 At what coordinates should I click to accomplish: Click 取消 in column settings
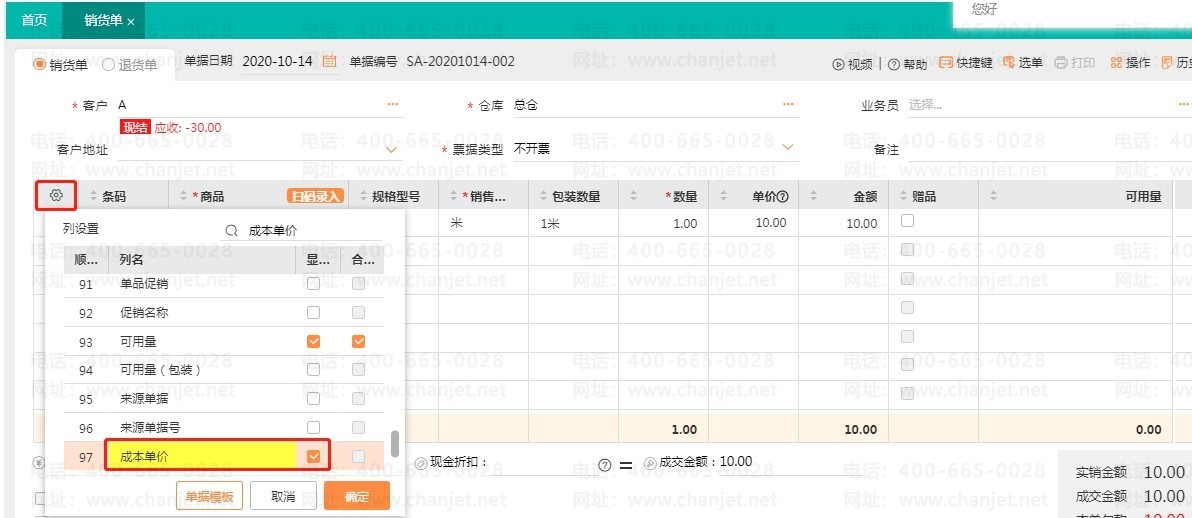[284, 496]
